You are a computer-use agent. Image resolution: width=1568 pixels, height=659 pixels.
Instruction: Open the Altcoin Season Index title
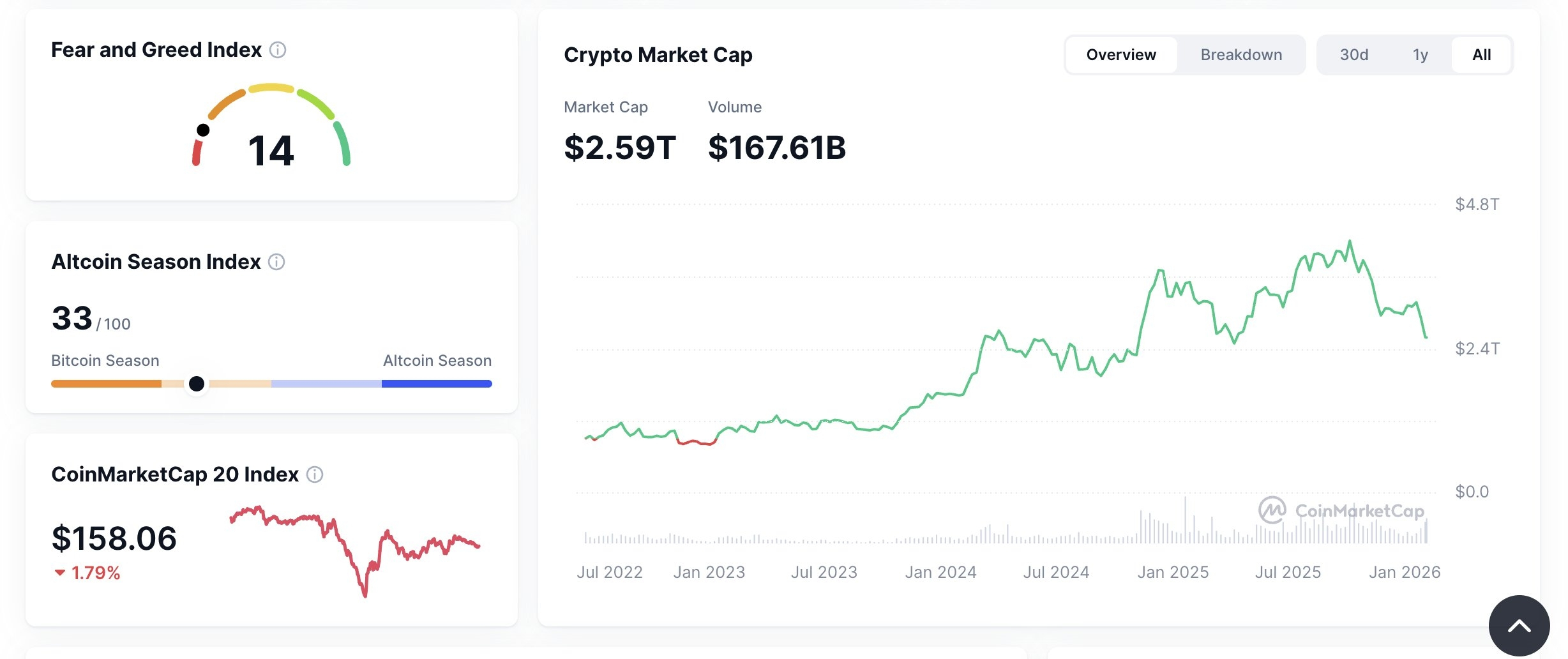(x=156, y=262)
